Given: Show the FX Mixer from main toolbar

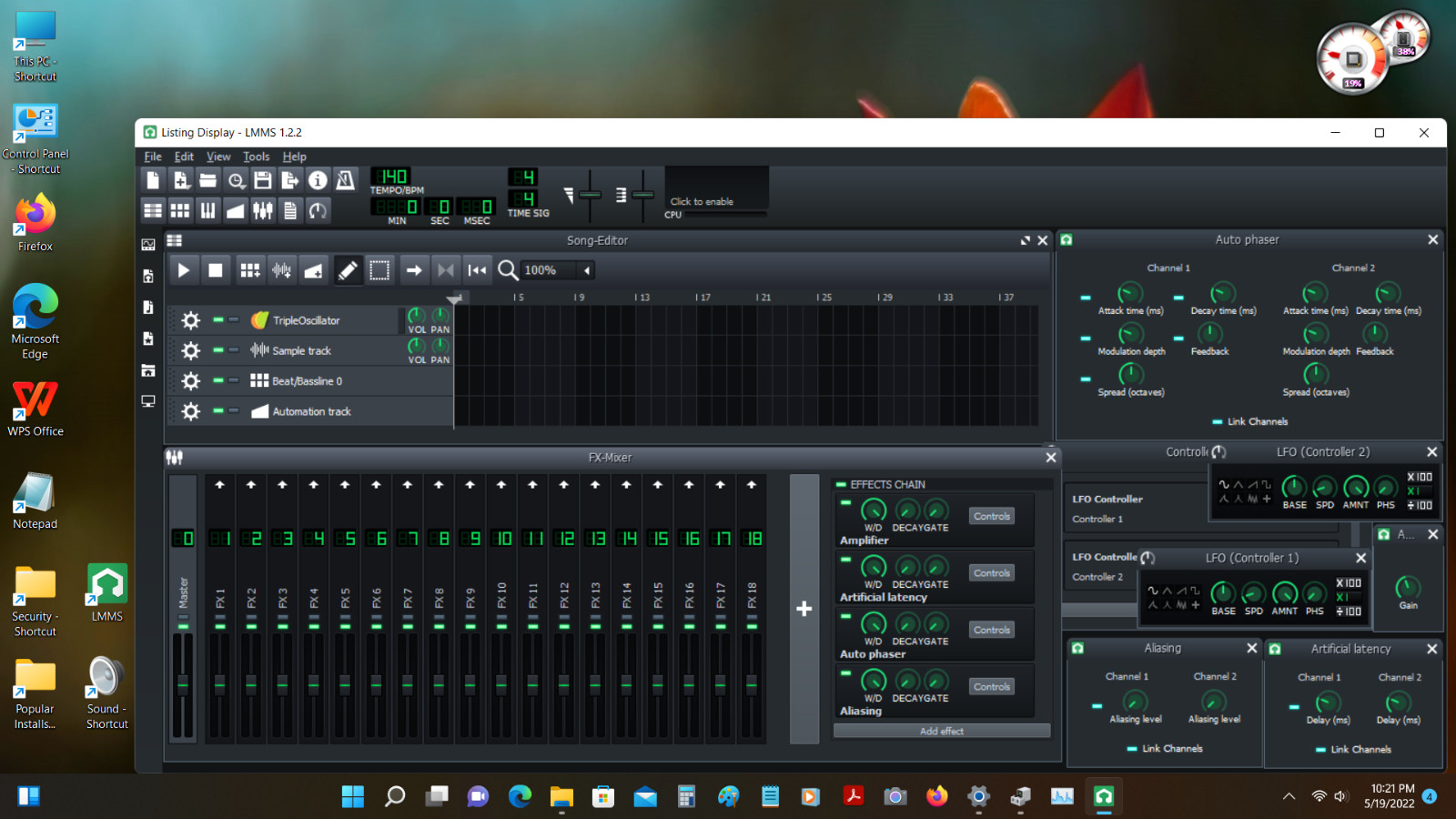Looking at the screenshot, I should tap(263, 210).
